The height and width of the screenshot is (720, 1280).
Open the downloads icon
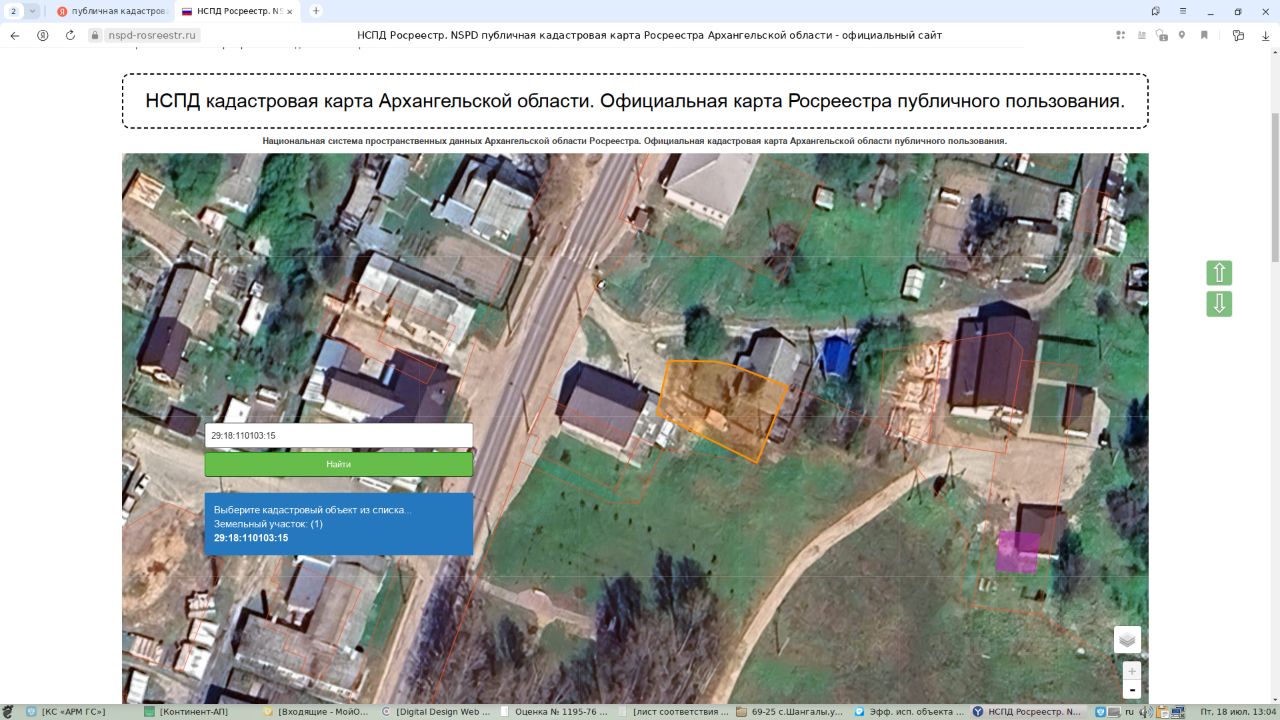coord(1264,35)
